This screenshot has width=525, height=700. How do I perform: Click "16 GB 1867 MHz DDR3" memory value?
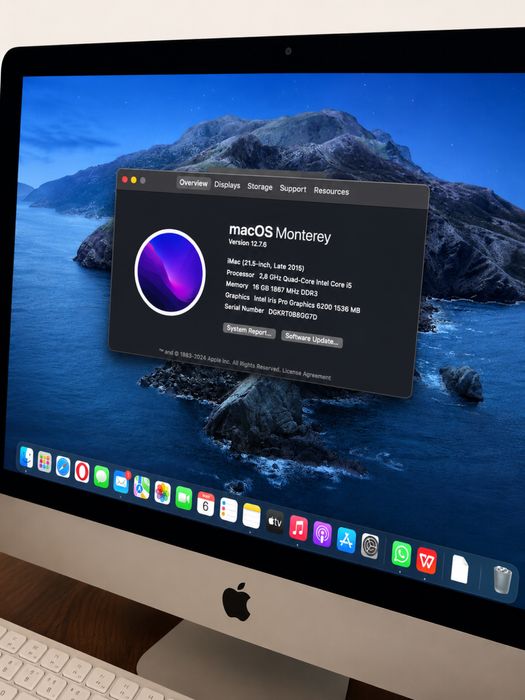point(285,290)
